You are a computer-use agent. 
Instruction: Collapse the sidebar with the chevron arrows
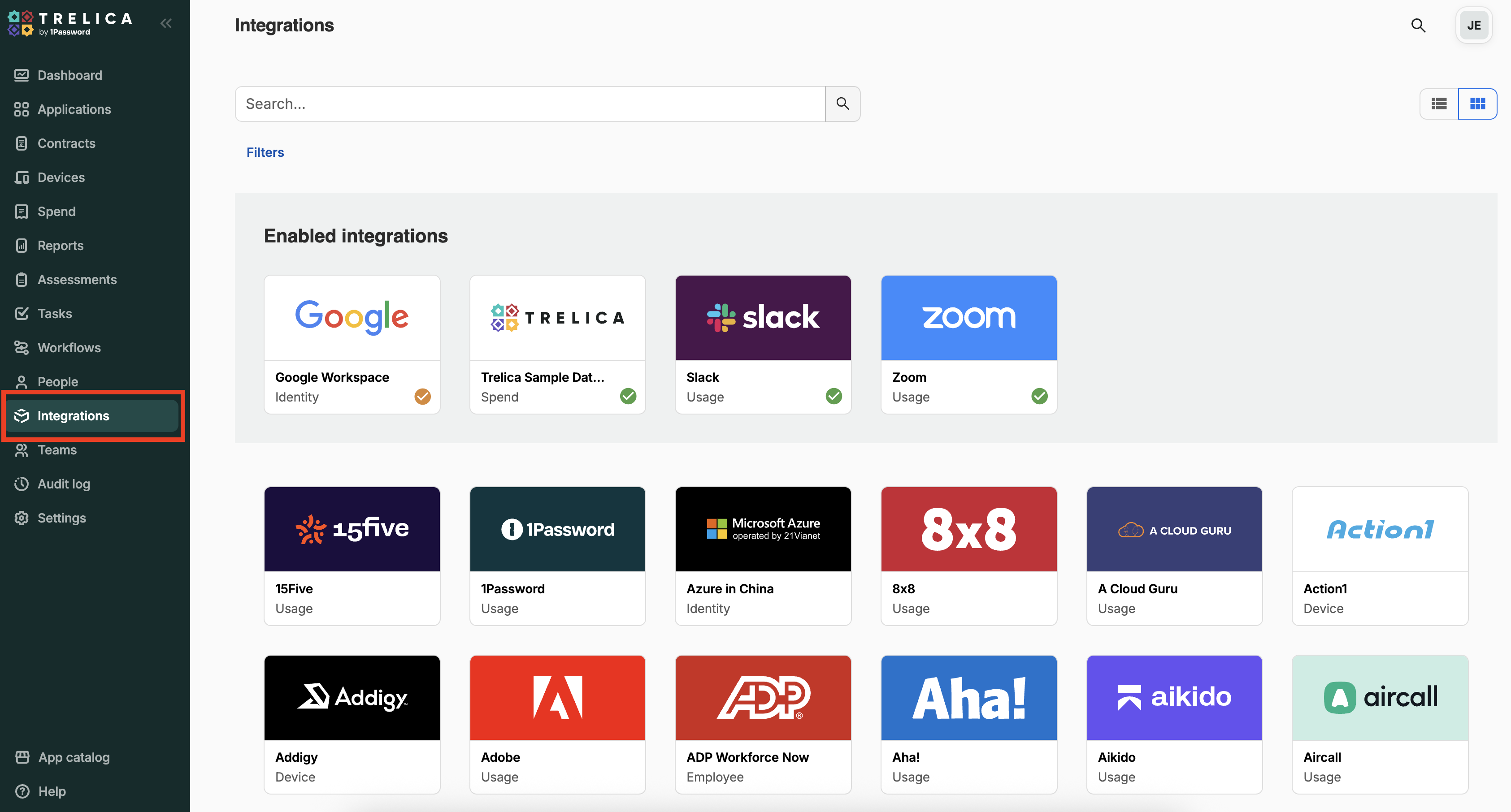point(165,23)
